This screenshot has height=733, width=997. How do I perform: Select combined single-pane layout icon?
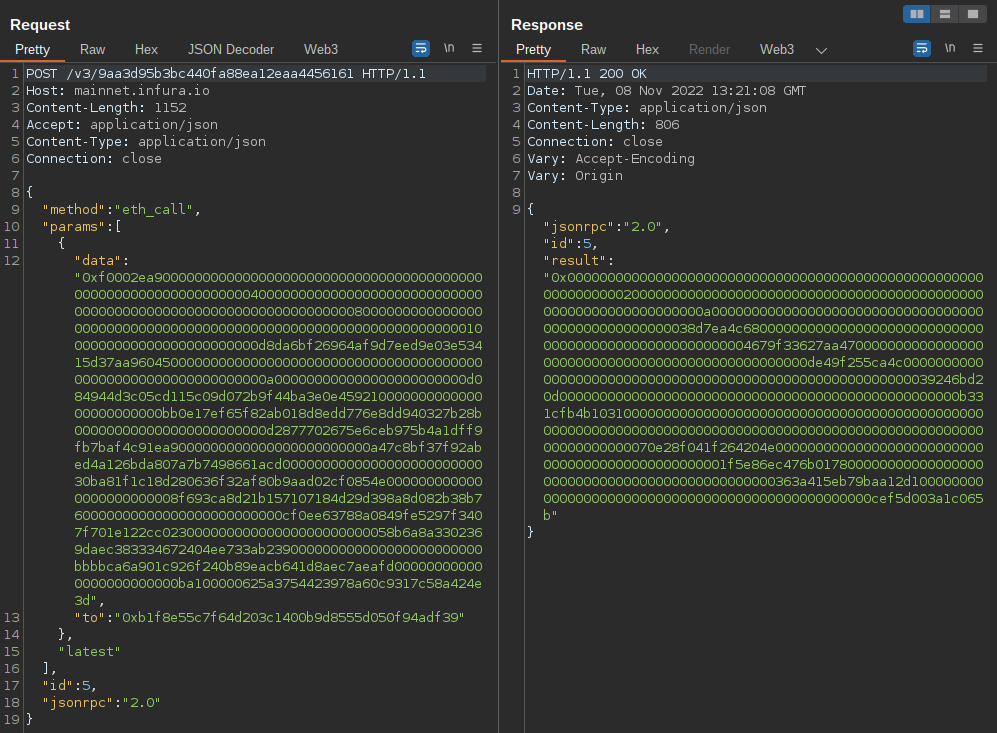[x=973, y=14]
